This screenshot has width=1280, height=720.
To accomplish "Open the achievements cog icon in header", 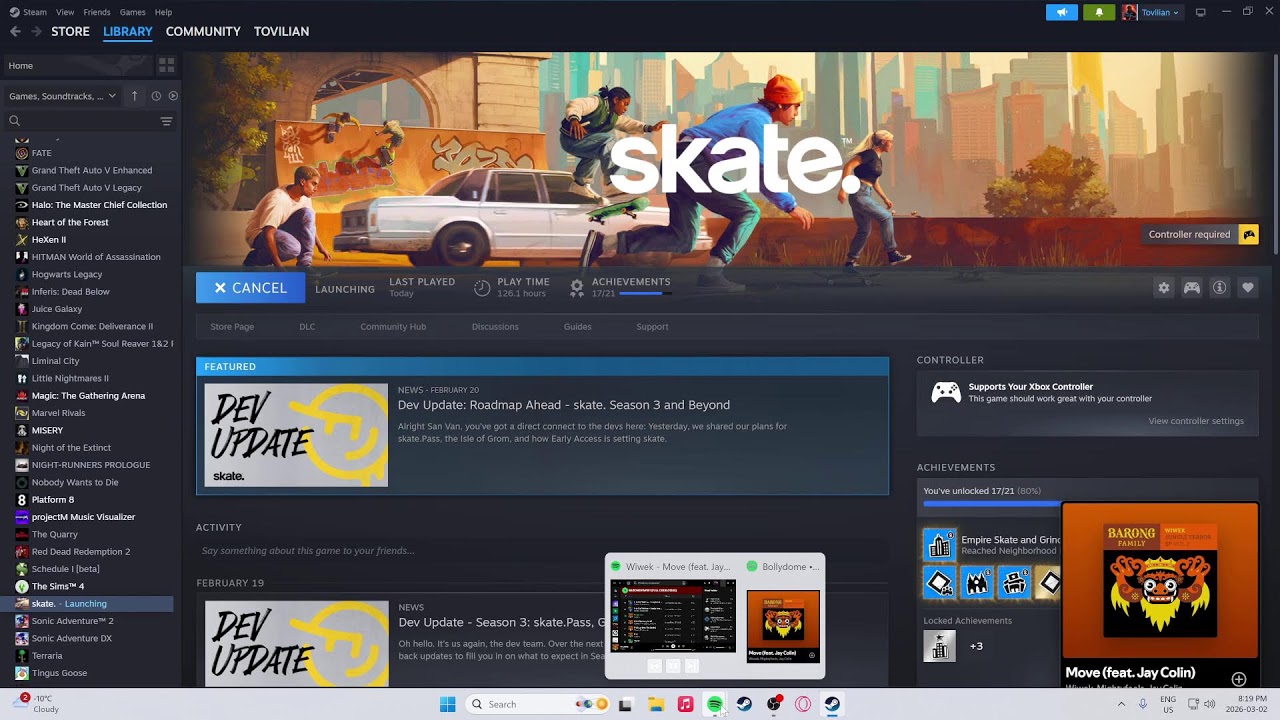I will [577, 288].
